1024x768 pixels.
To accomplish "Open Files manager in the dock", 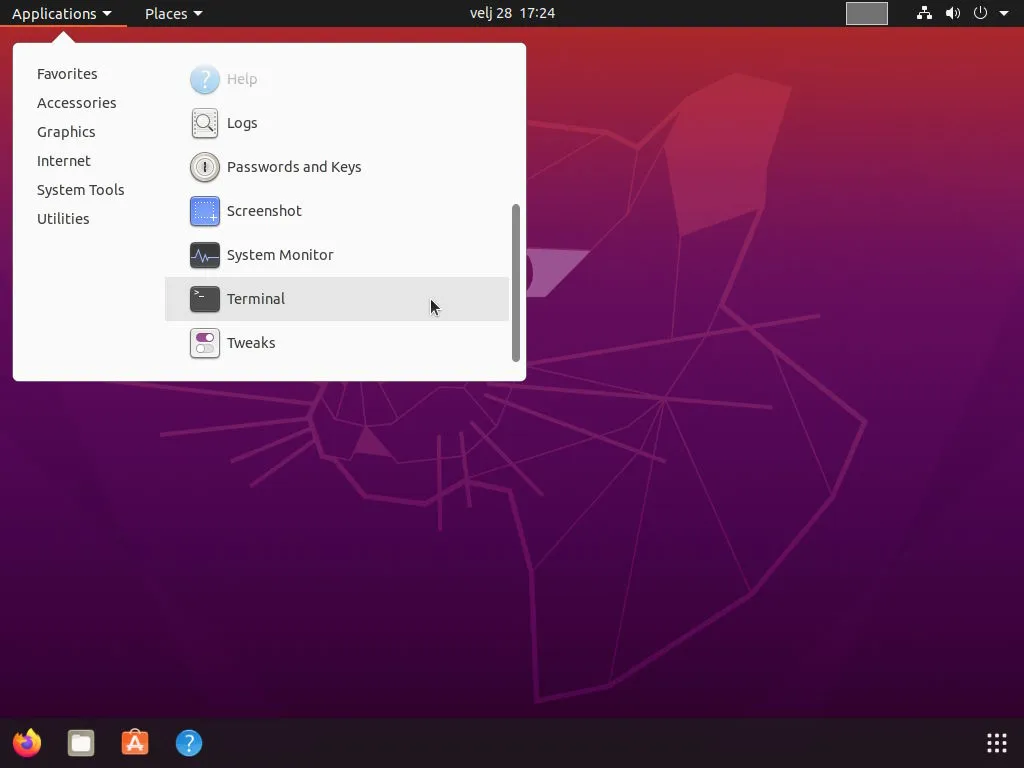I will click(81, 743).
